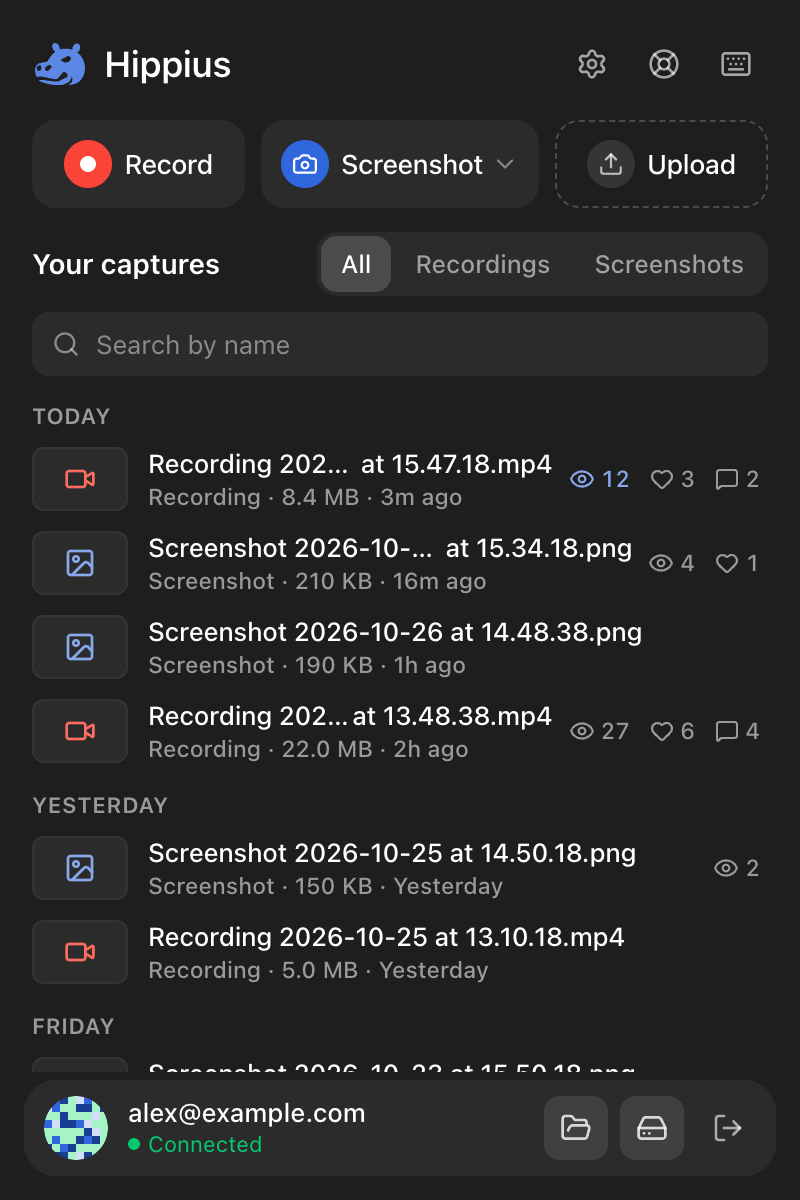The height and width of the screenshot is (1200, 800).
Task: Click the eye icon showing 27 views
Action: (582, 731)
